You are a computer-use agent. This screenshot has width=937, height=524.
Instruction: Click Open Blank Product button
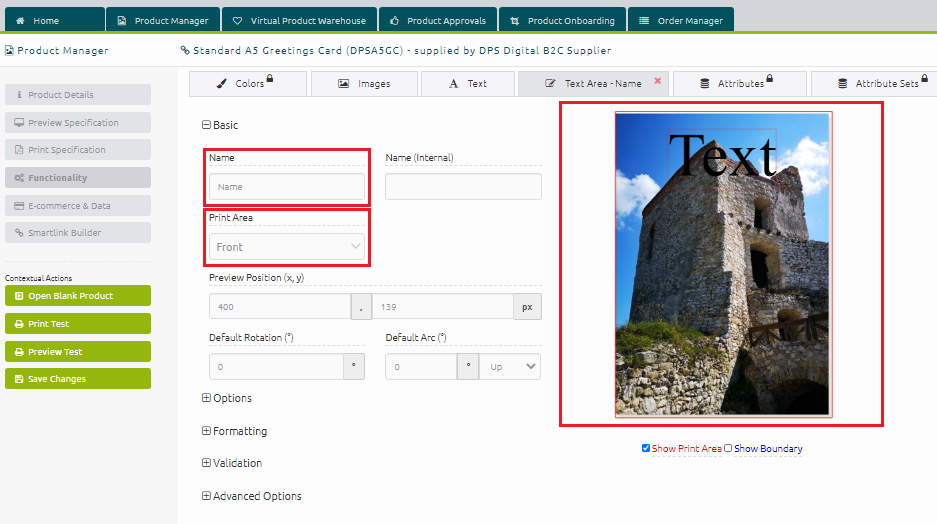click(x=78, y=296)
